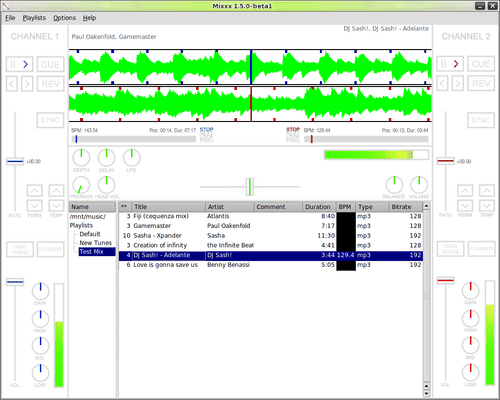Open the Options menu

tap(64, 18)
